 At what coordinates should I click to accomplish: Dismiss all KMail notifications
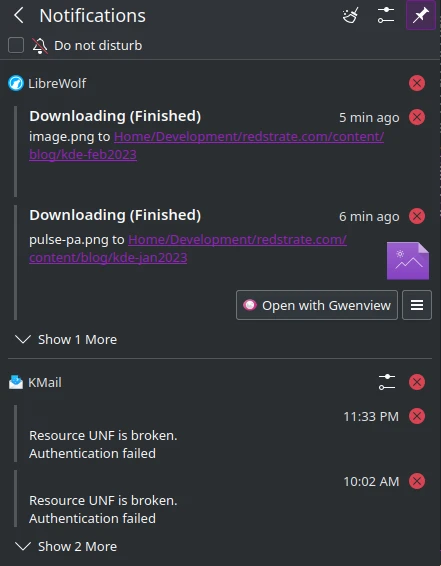pos(417,382)
